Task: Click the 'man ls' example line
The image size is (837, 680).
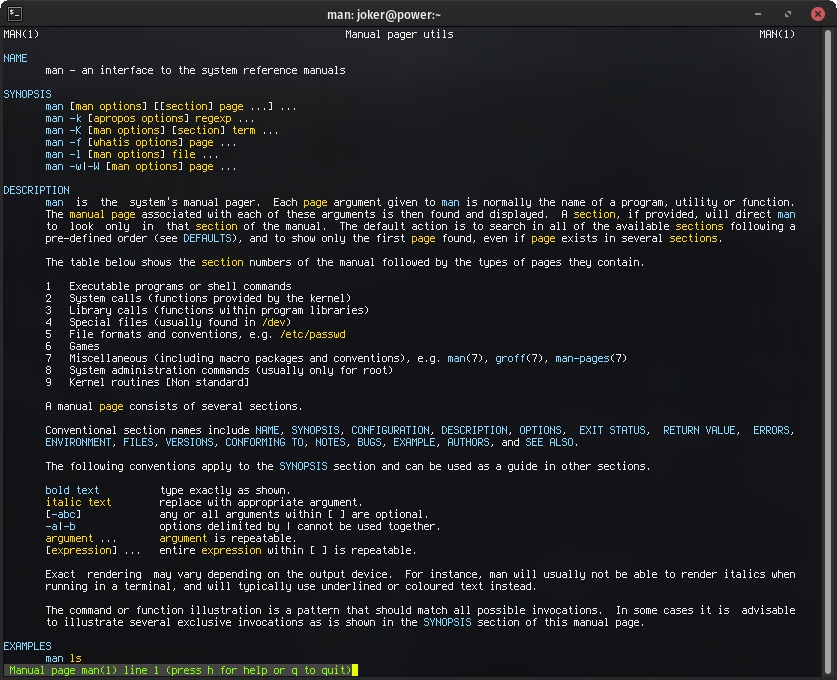Action: [63, 659]
